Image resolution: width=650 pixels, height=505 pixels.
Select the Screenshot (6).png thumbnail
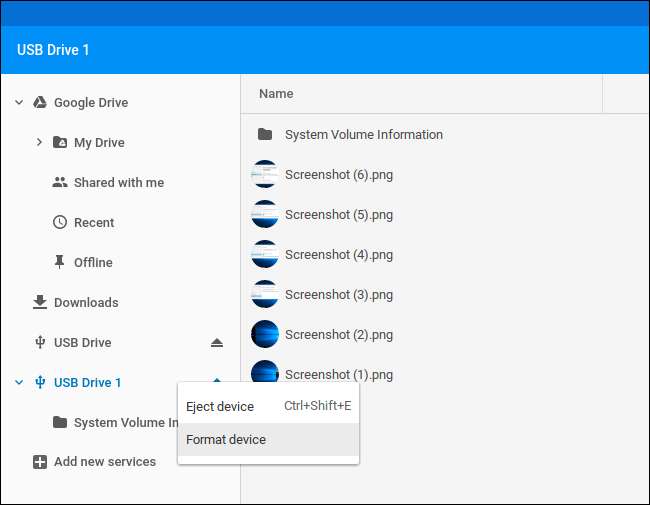tap(265, 175)
